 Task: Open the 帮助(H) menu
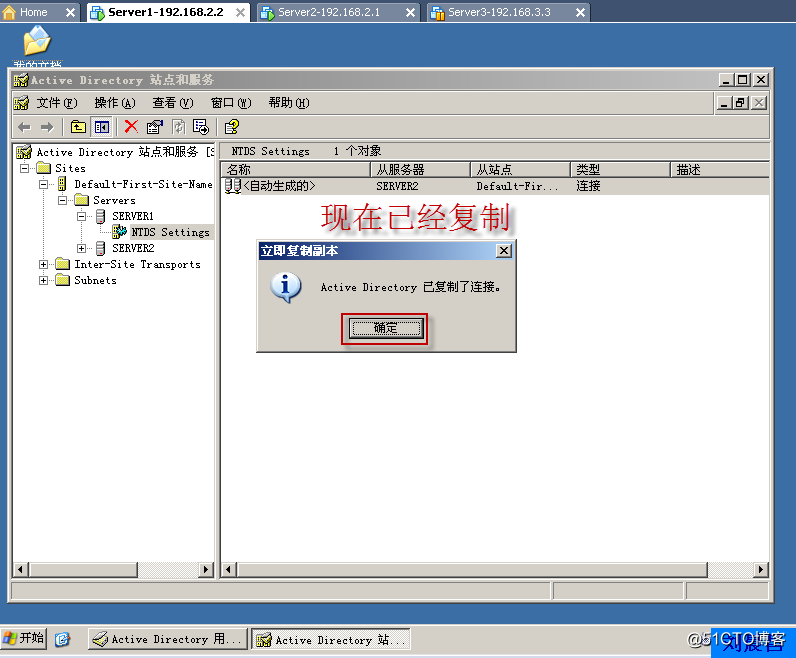(x=289, y=103)
